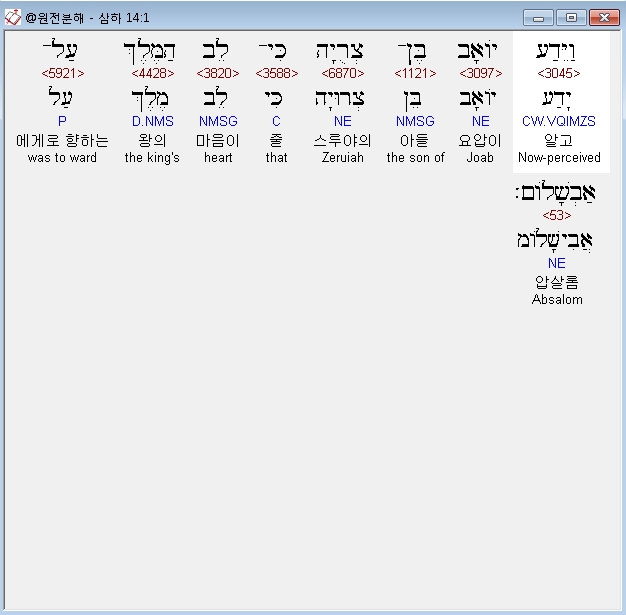Click Korean gloss 알고
Viewport: 626px width, 615px height.
[x=559, y=141]
